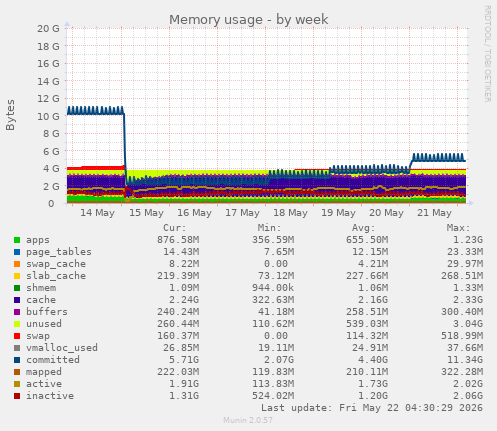Click inactive min value 524.02M
497x431 pixels.
pyautogui.click(x=273, y=396)
